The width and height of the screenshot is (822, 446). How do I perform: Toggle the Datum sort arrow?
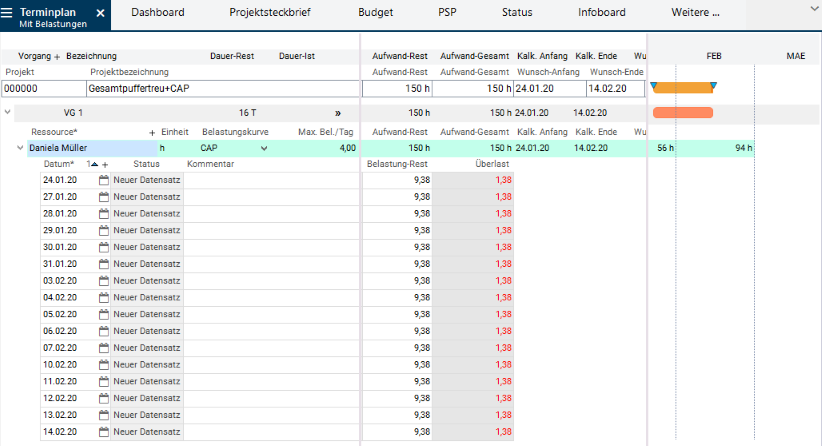(94, 164)
